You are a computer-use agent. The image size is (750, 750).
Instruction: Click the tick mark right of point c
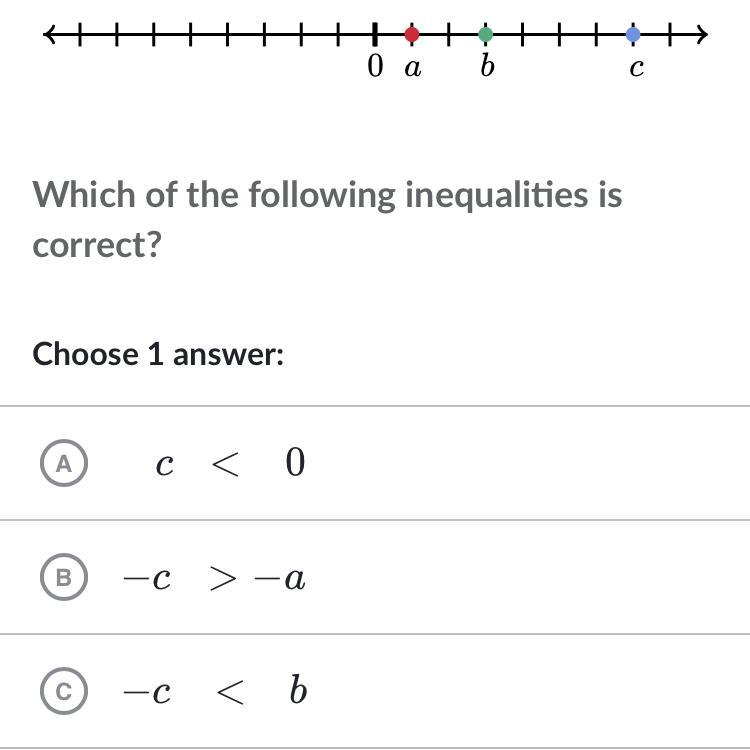tap(670, 35)
